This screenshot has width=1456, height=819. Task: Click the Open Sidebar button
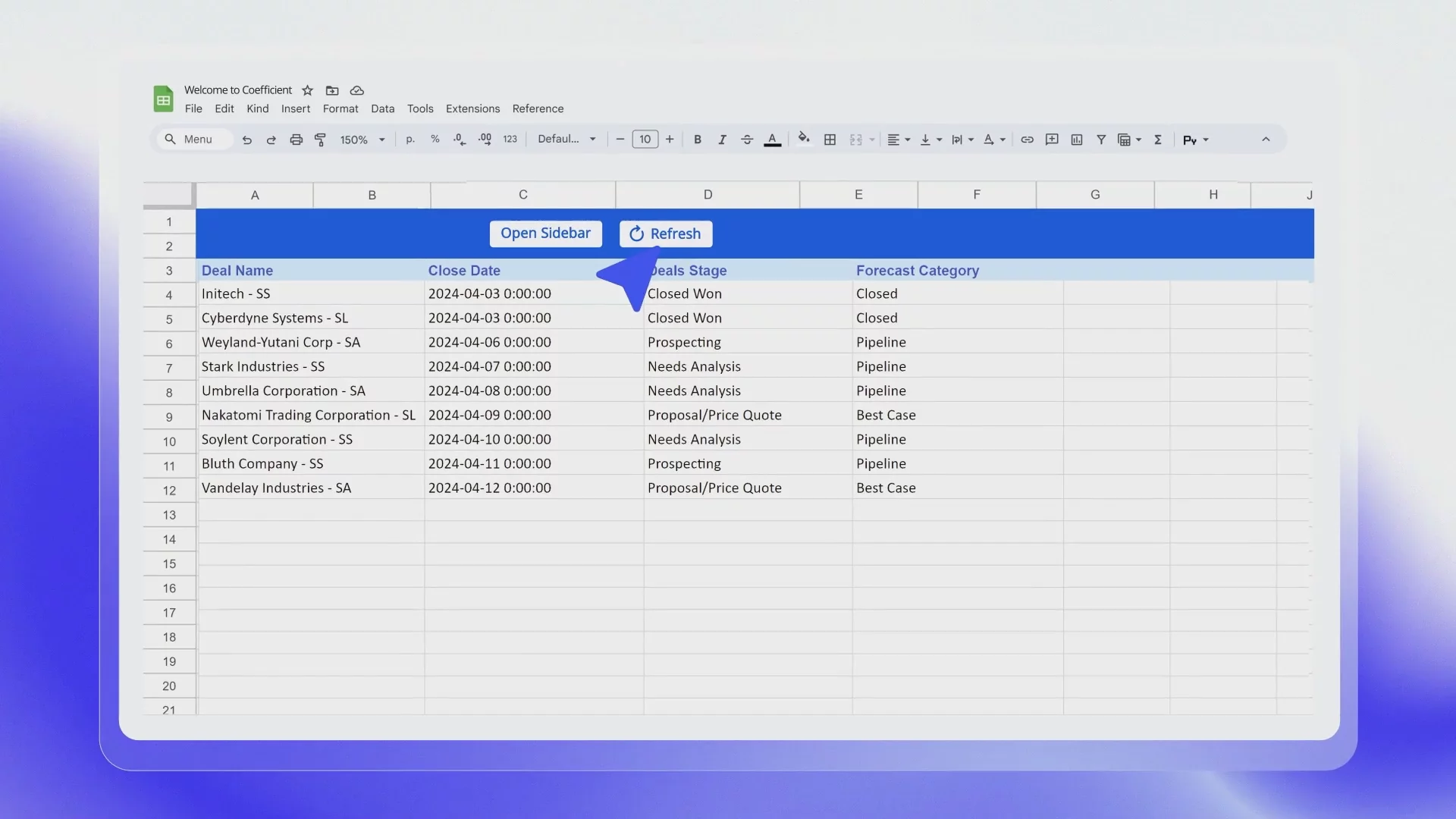pyautogui.click(x=545, y=234)
